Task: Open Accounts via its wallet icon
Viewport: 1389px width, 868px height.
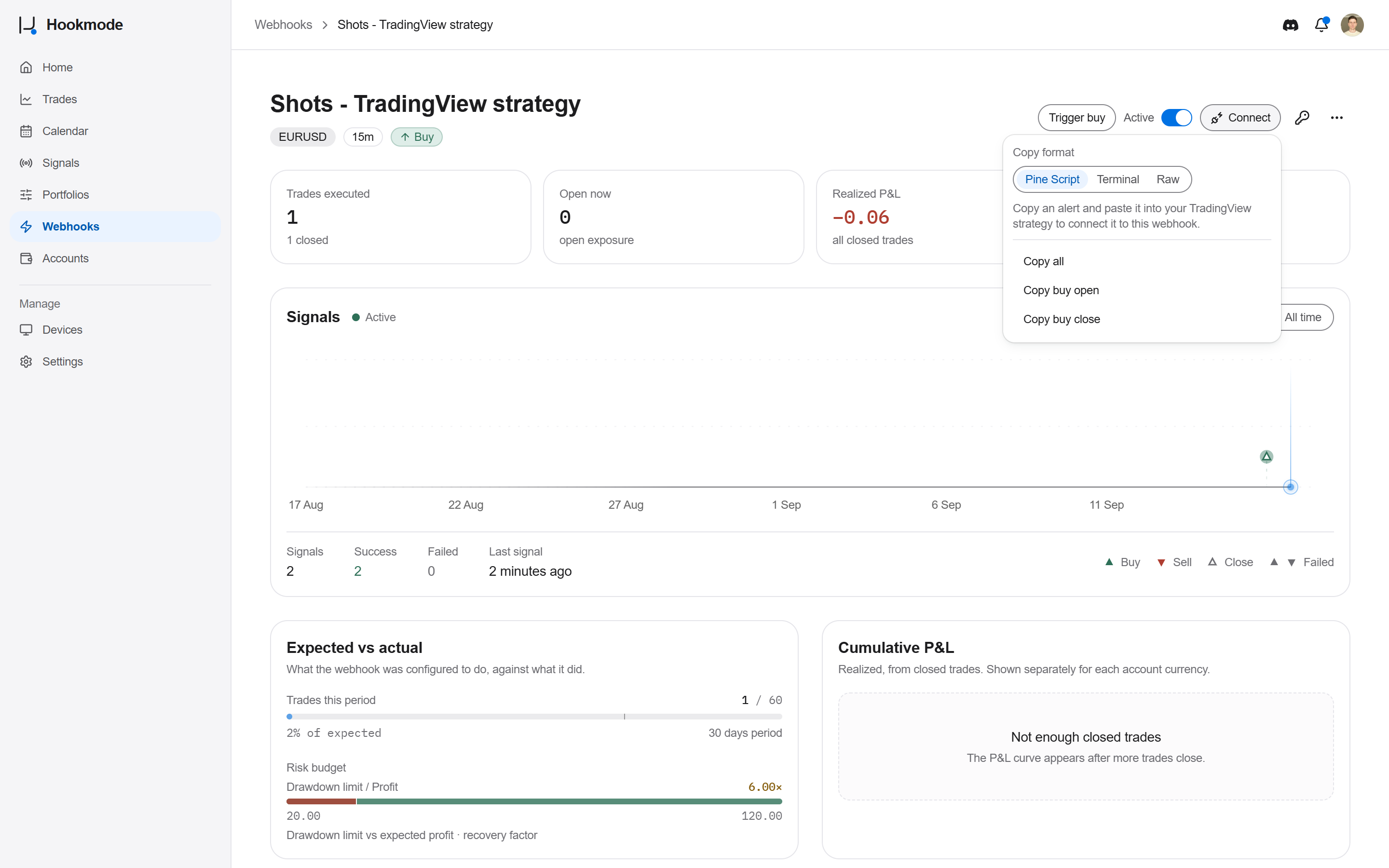Action: pos(26,258)
